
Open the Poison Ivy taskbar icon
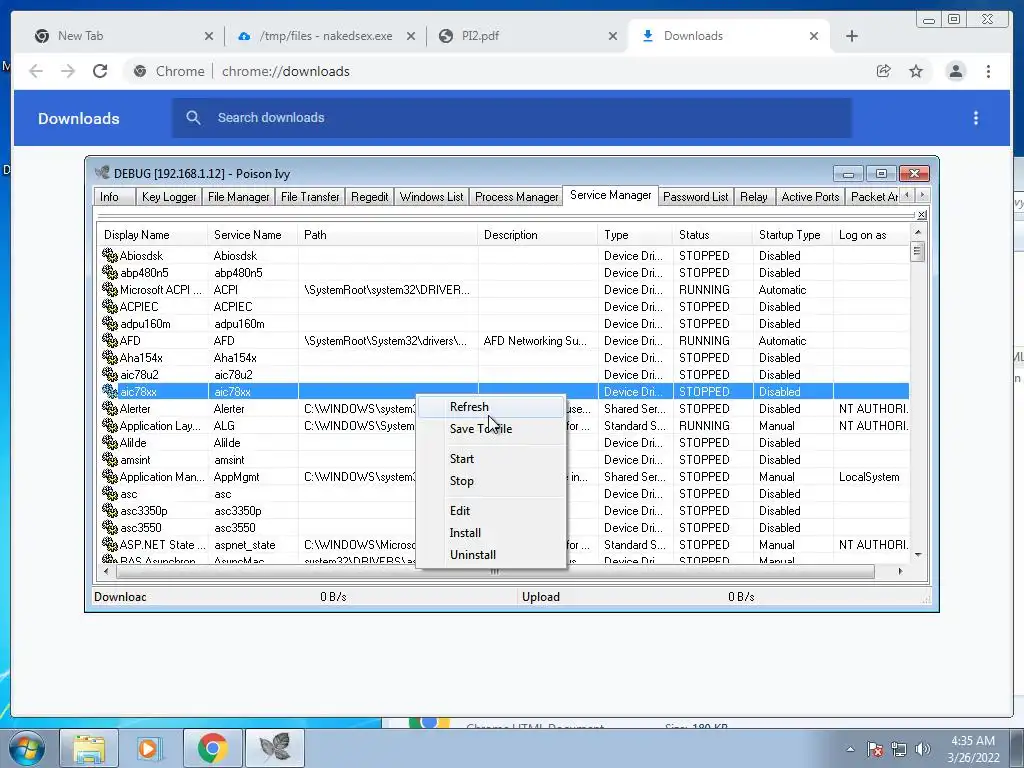(275, 748)
